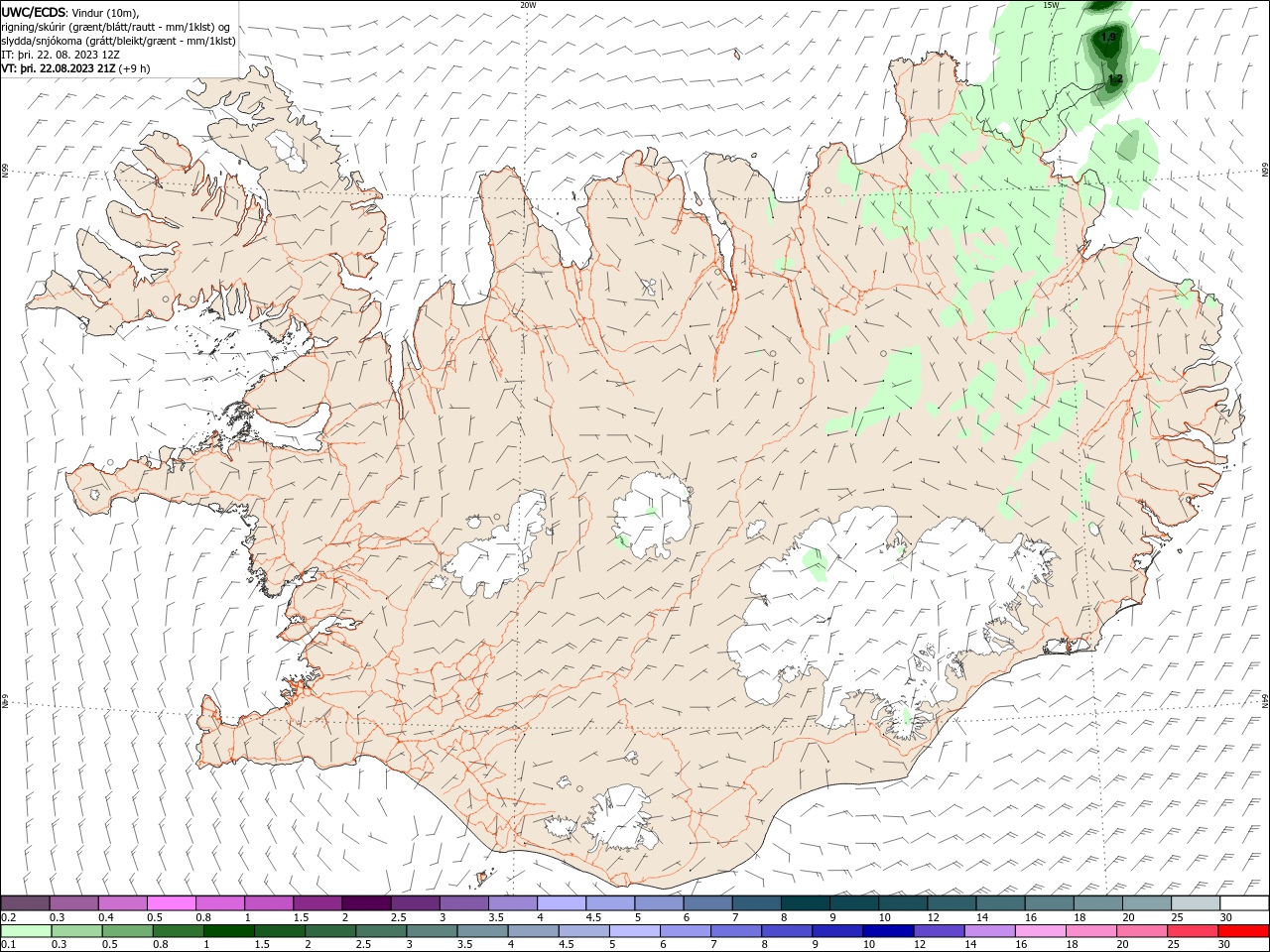Click the 0.8 swatch in the snow scale
This screenshot has width=1270, height=952.
[220, 902]
